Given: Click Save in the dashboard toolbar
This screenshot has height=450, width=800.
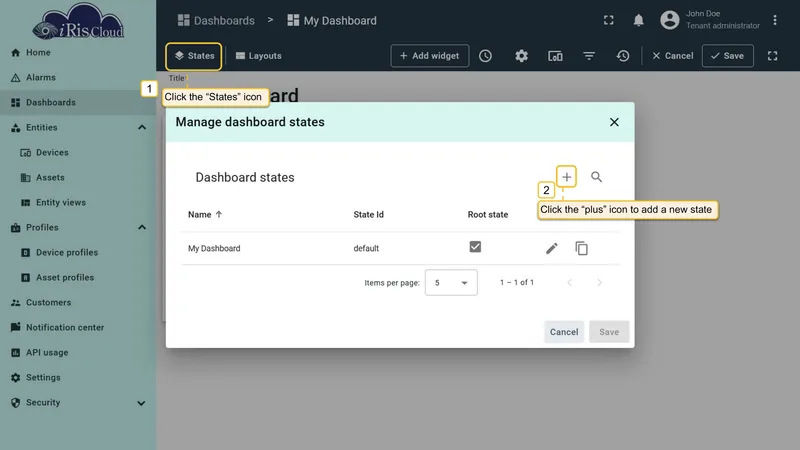Looking at the screenshot, I should point(728,56).
